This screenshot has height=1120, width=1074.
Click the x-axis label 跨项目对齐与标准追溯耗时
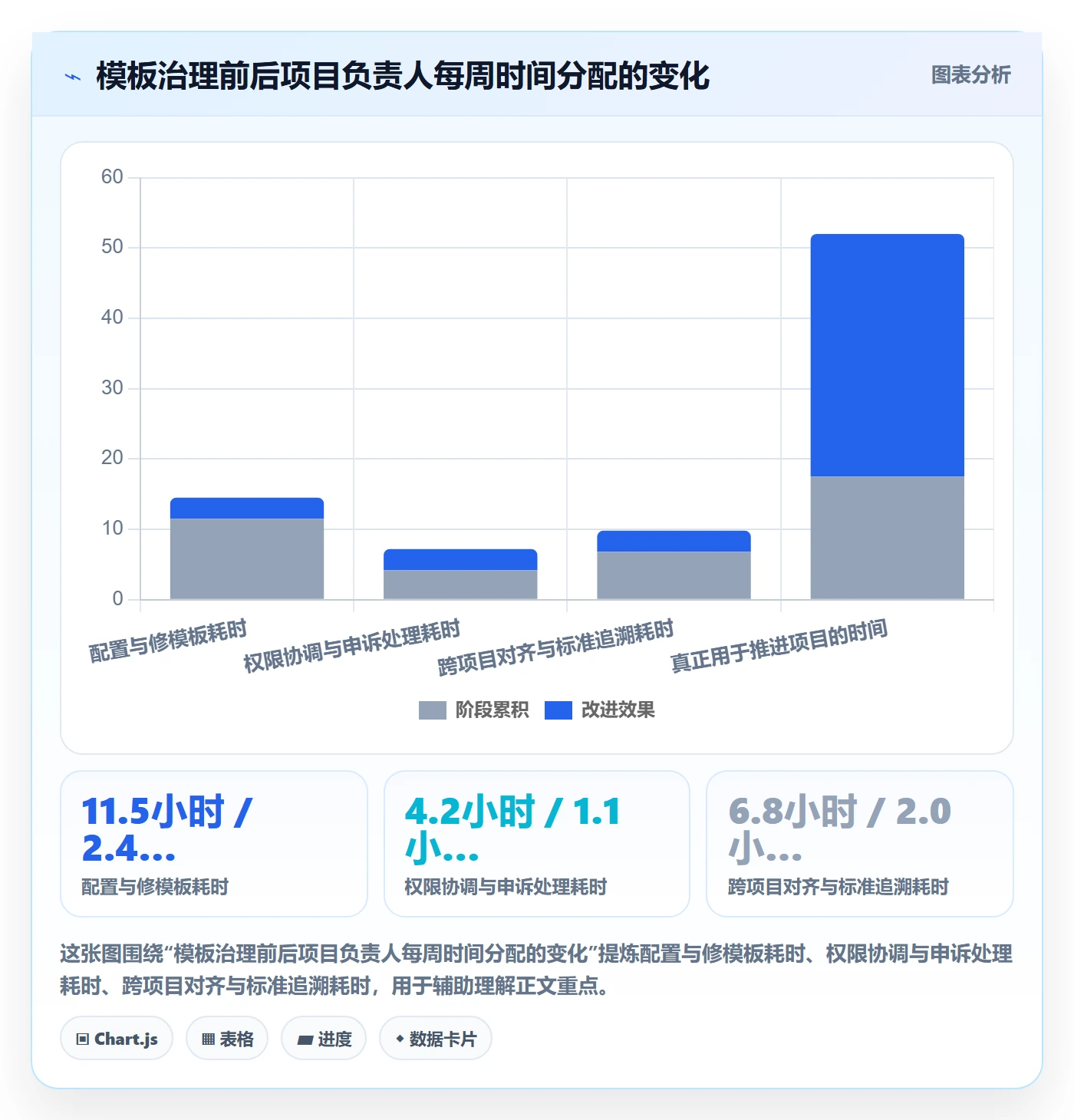[556, 647]
